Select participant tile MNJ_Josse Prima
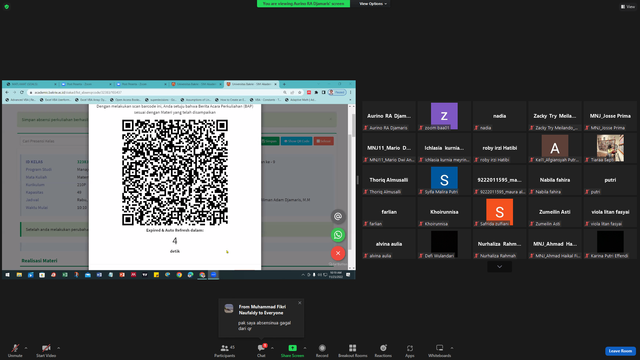 pos(610,116)
